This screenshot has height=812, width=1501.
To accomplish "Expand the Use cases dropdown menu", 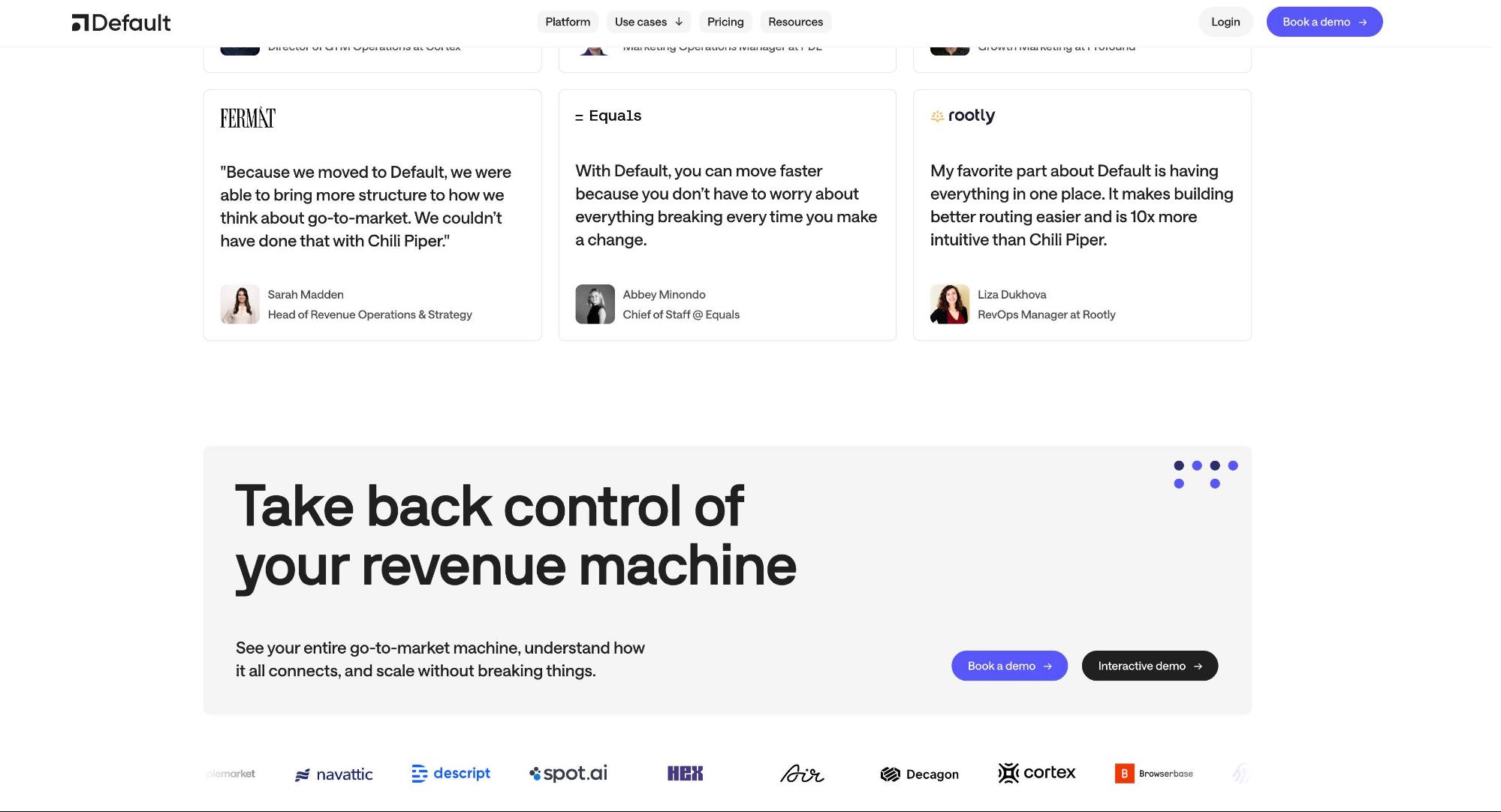I will pyautogui.click(x=648, y=22).
